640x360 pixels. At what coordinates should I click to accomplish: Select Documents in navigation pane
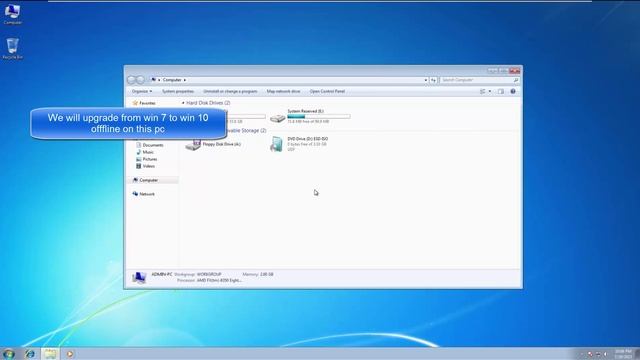pyautogui.click(x=153, y=145)
